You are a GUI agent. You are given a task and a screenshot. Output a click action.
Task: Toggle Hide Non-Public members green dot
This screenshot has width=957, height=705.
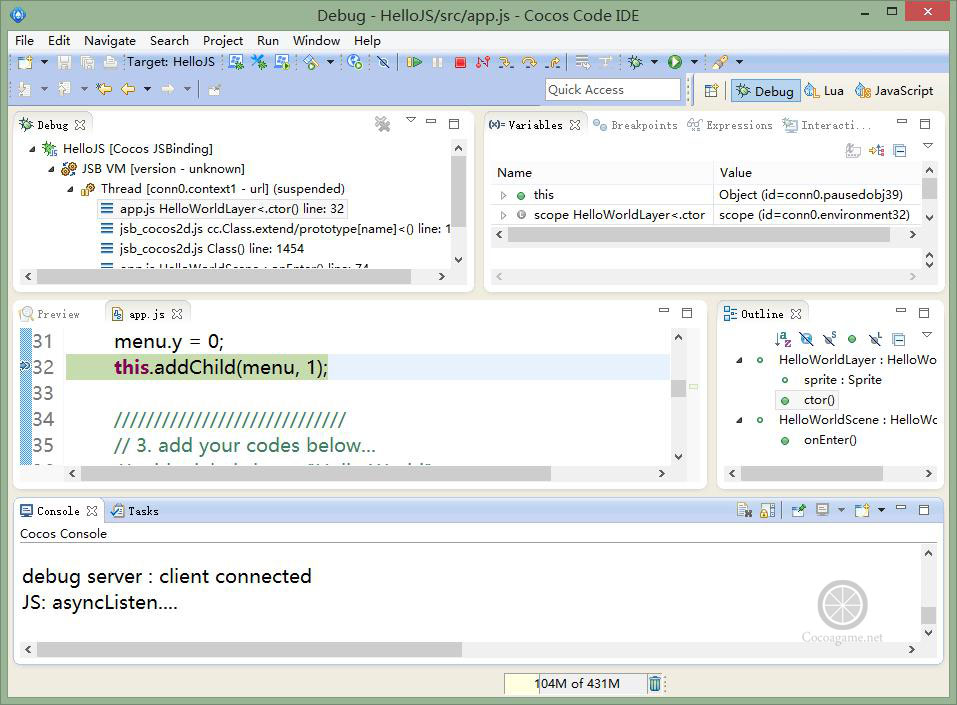click(852, 339)
